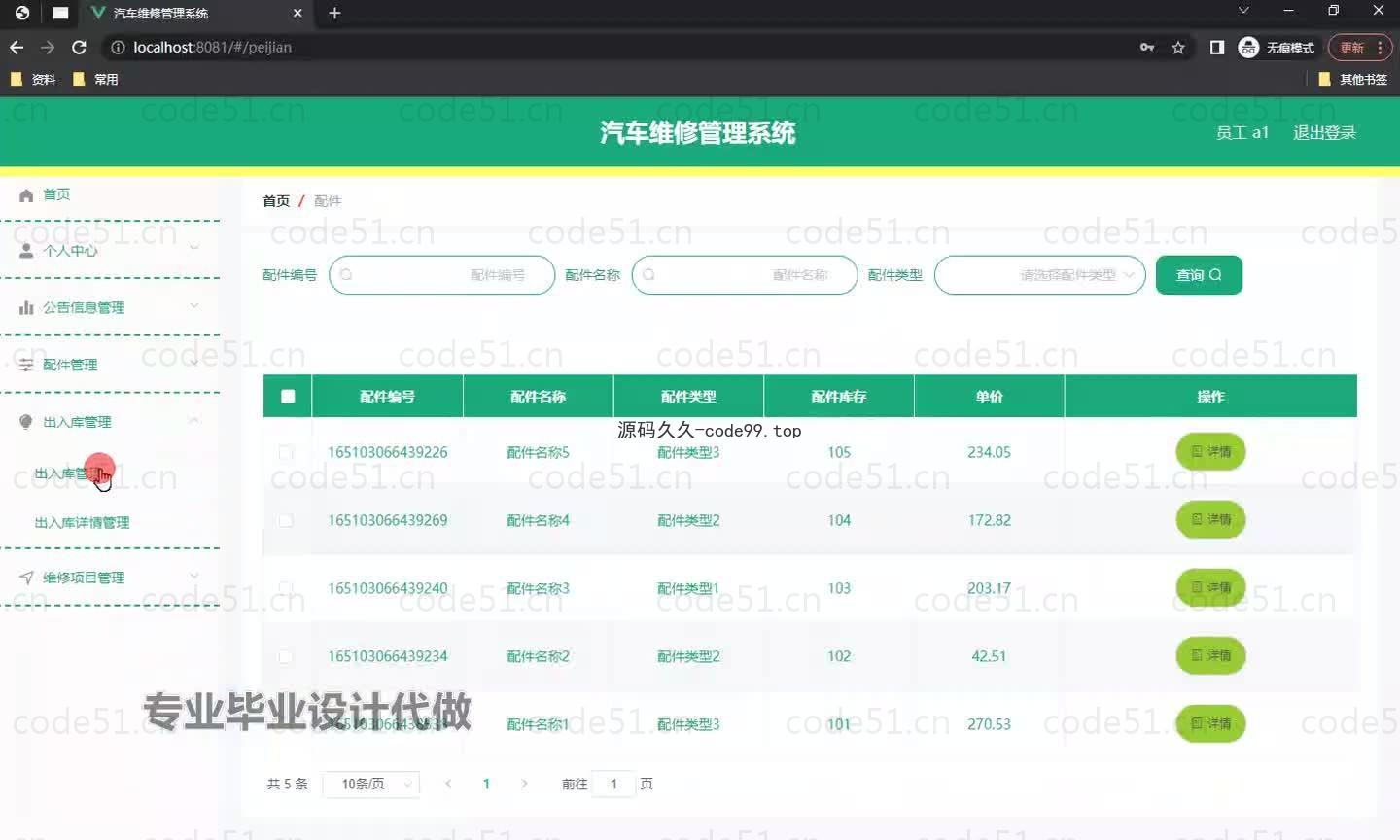Open the 请选择配件类型 dropdown
Screen dimensions: 1400x840
coord(1039,275)
